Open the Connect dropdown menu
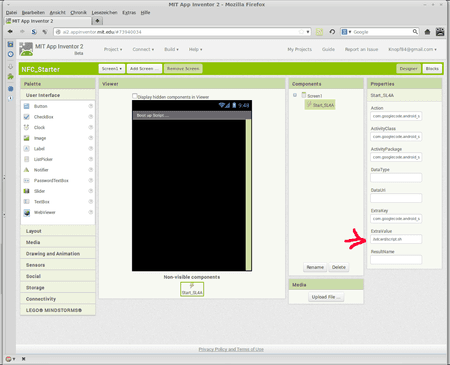Image resolution: width=450 pixels, height=365 pixels. (143, 49)
